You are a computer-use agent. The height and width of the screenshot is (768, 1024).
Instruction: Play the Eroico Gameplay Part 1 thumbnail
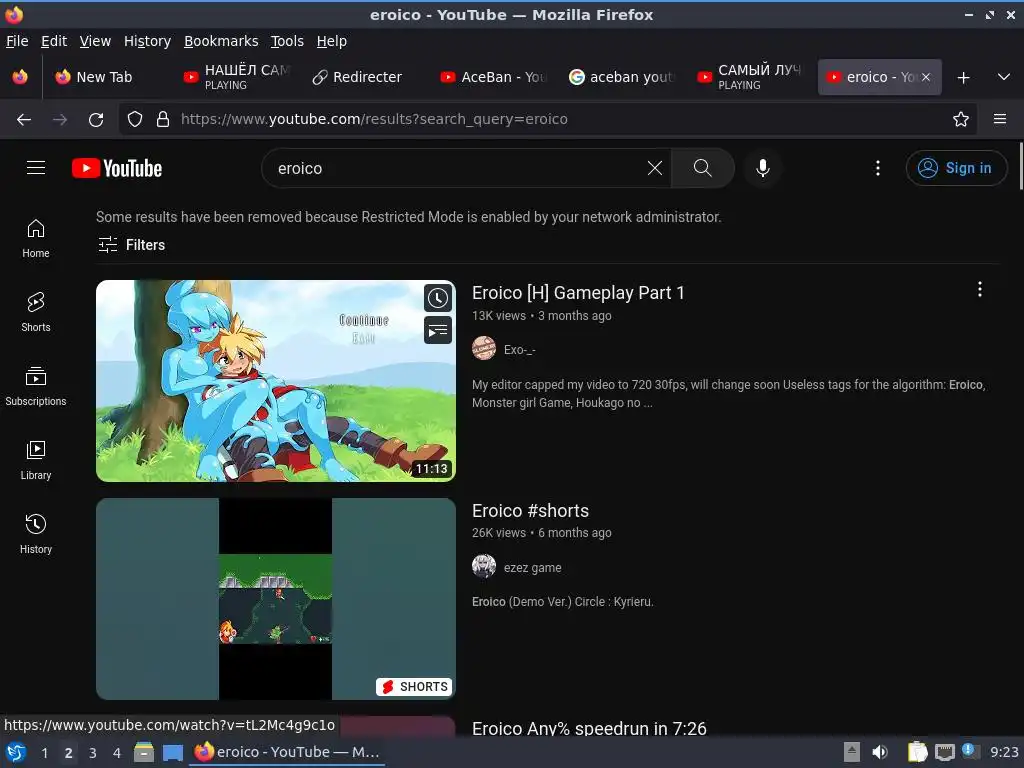coord(276,381)
